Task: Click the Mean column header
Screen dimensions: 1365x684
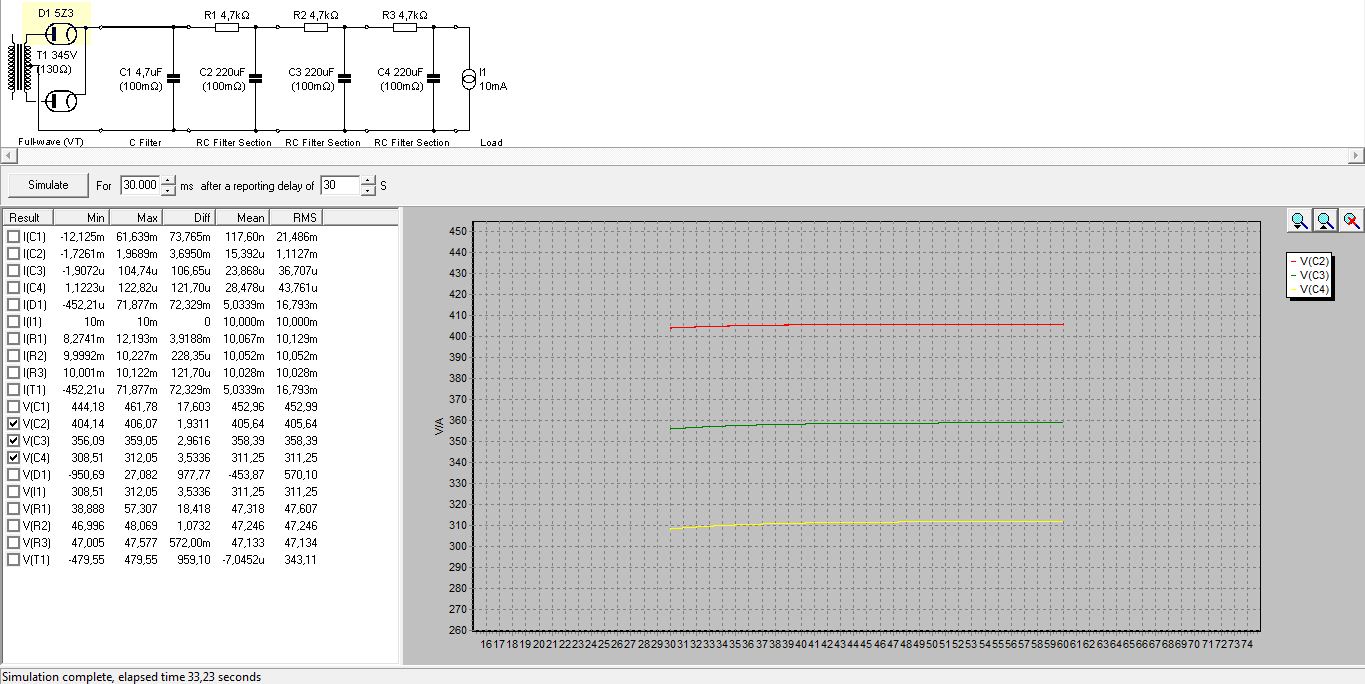Action: [x=243, y=217]
